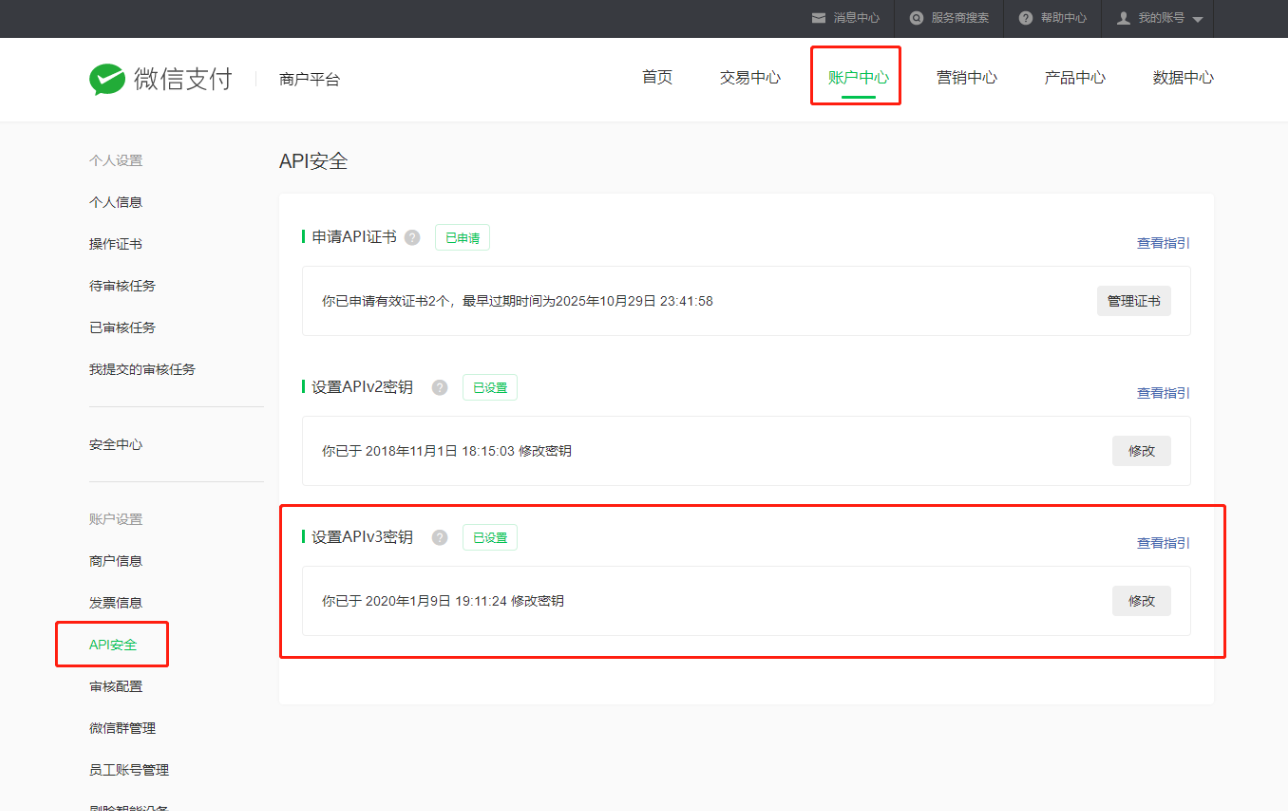Open 查看指引 link for 申请API证书

click(1163, 243)
